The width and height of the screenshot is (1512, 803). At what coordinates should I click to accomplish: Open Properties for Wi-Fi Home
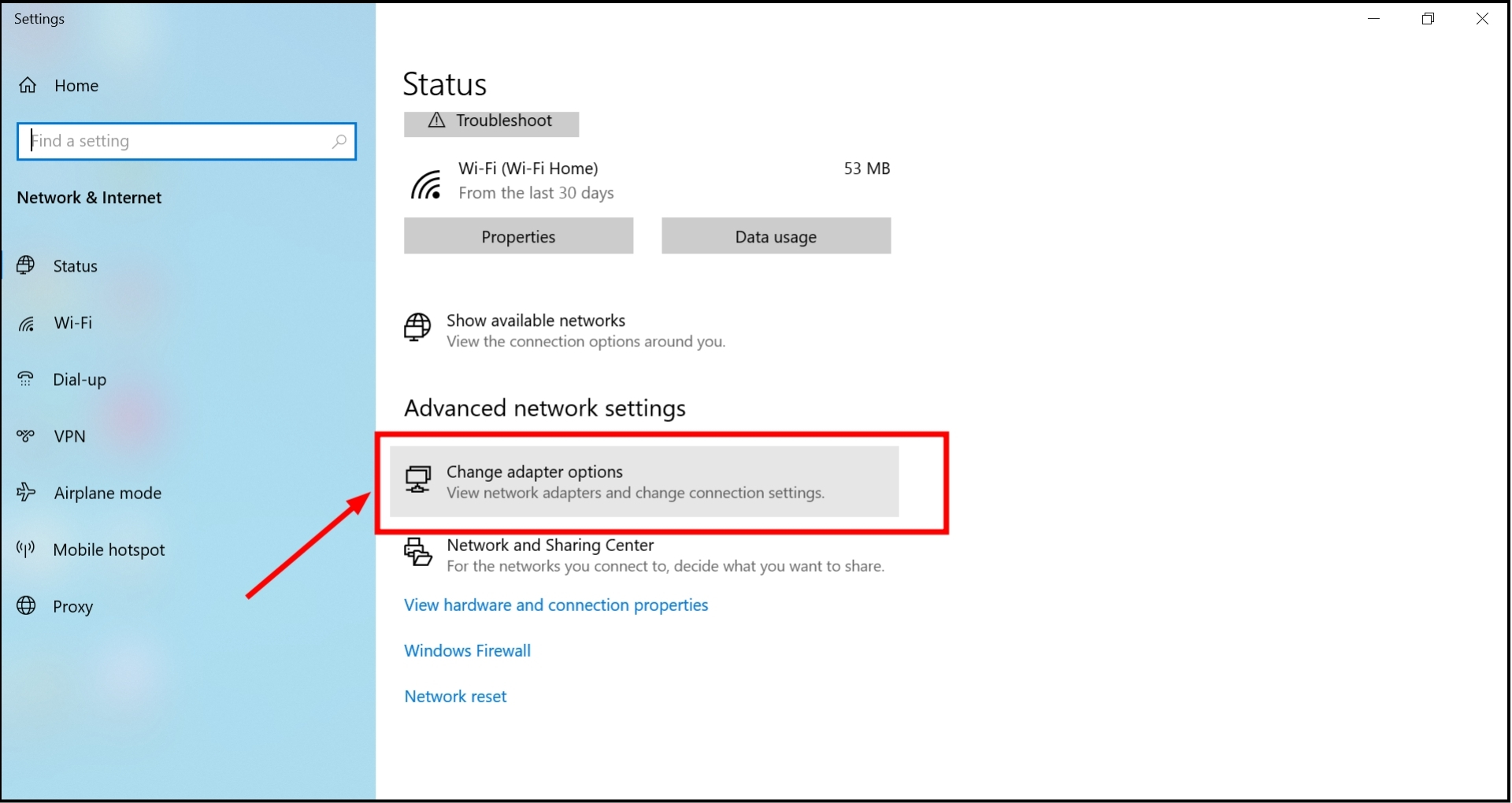[518, 235]
